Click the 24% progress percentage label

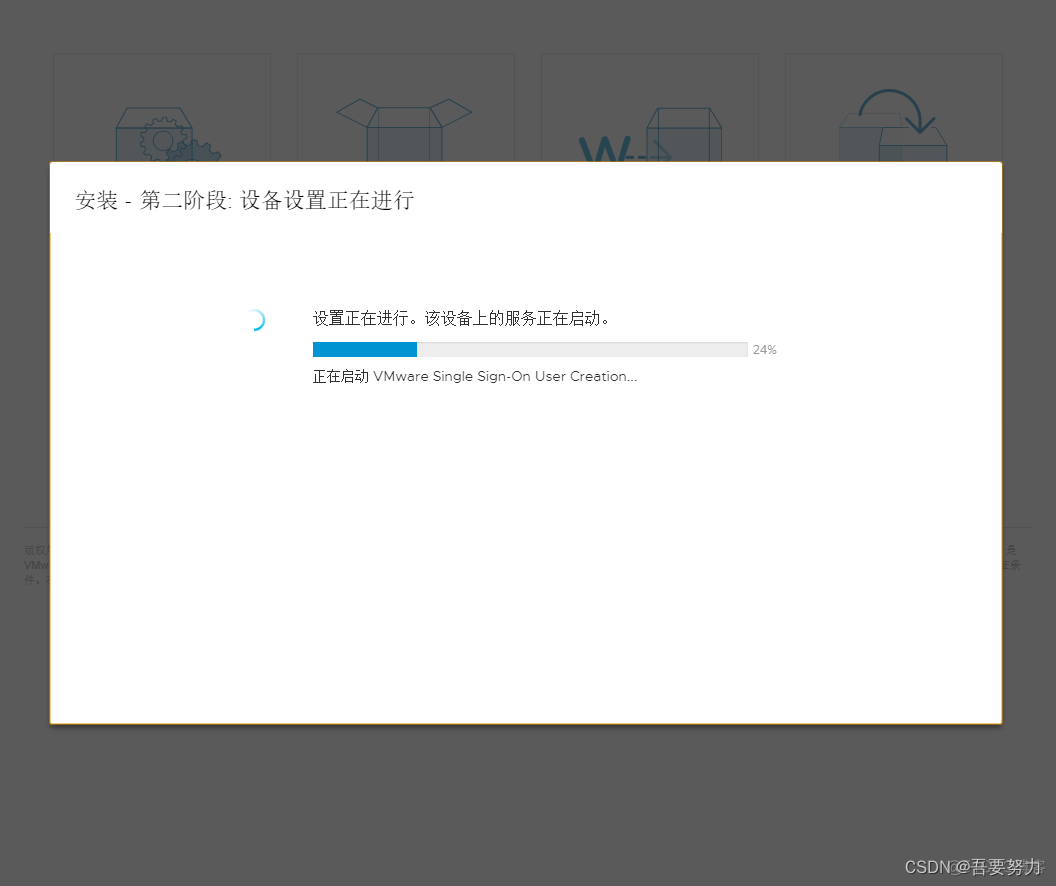764,349
